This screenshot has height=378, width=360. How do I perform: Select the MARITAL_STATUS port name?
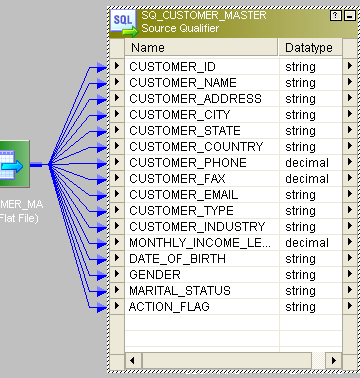180,291
